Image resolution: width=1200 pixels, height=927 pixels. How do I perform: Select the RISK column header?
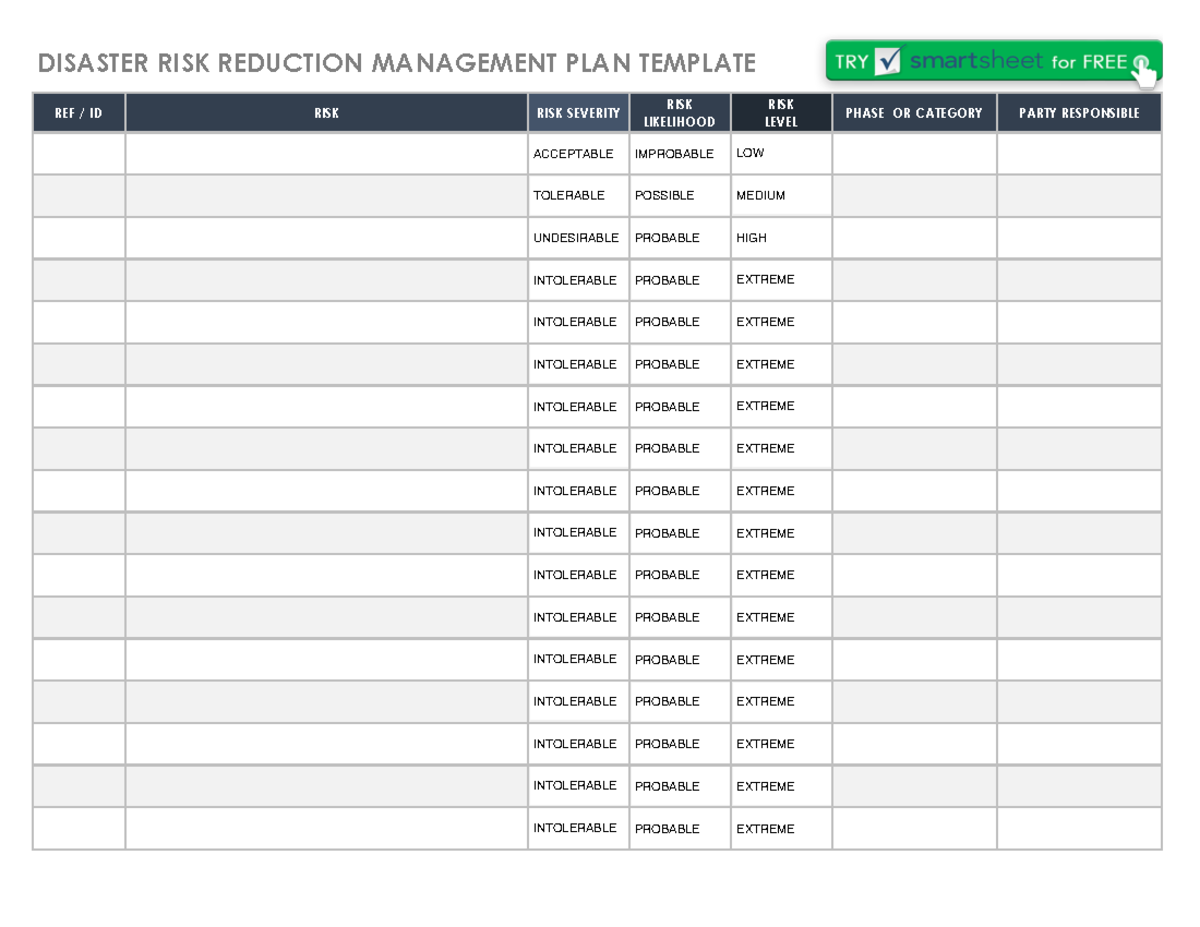327,113
